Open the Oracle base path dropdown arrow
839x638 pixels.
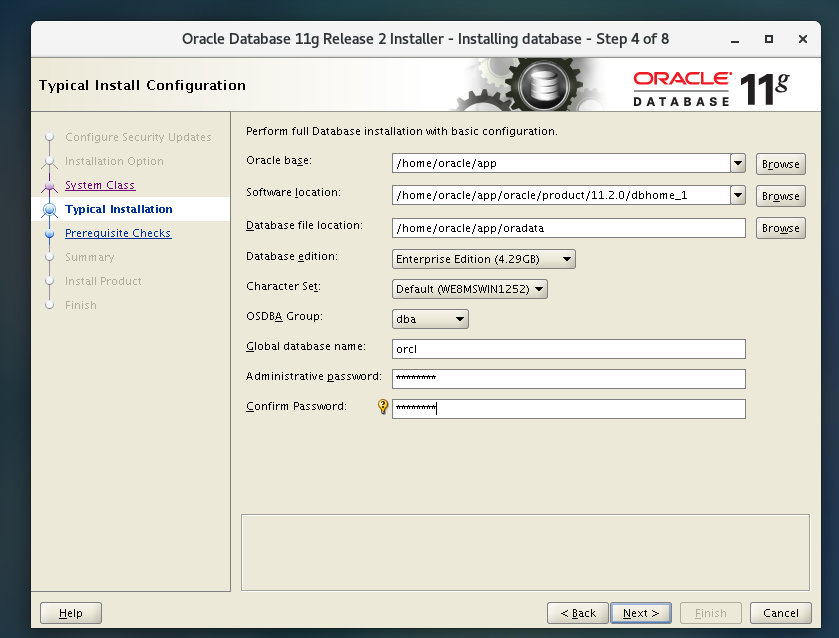pyautogui.click(x=738, y=163)
